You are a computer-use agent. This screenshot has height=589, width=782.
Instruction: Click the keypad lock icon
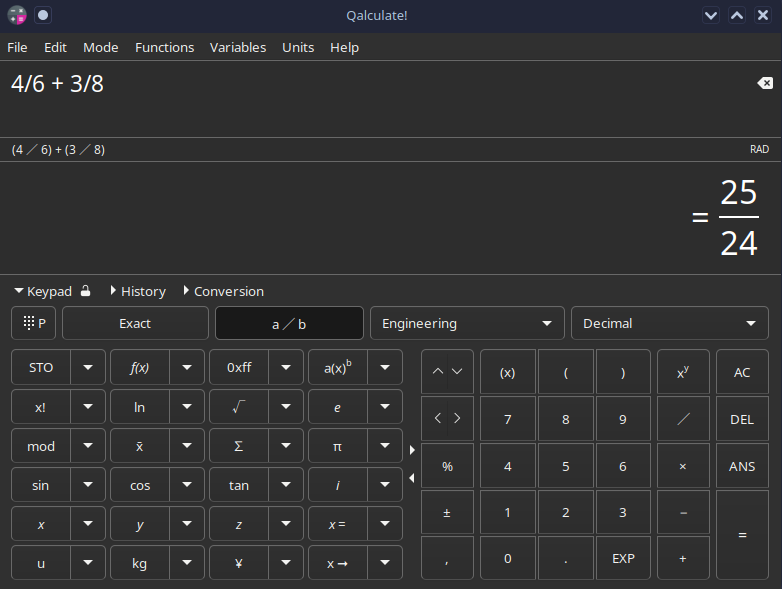click(x=86, y=291)
